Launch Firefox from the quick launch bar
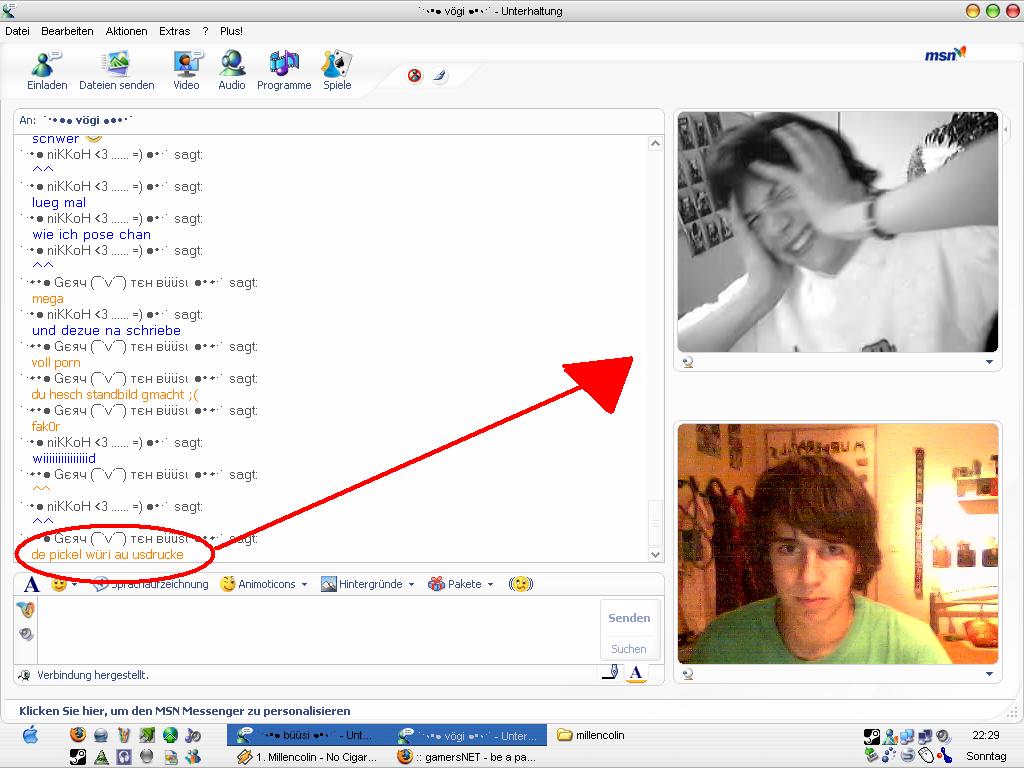Screen dimensions: 1024x768 coord(78,735)
